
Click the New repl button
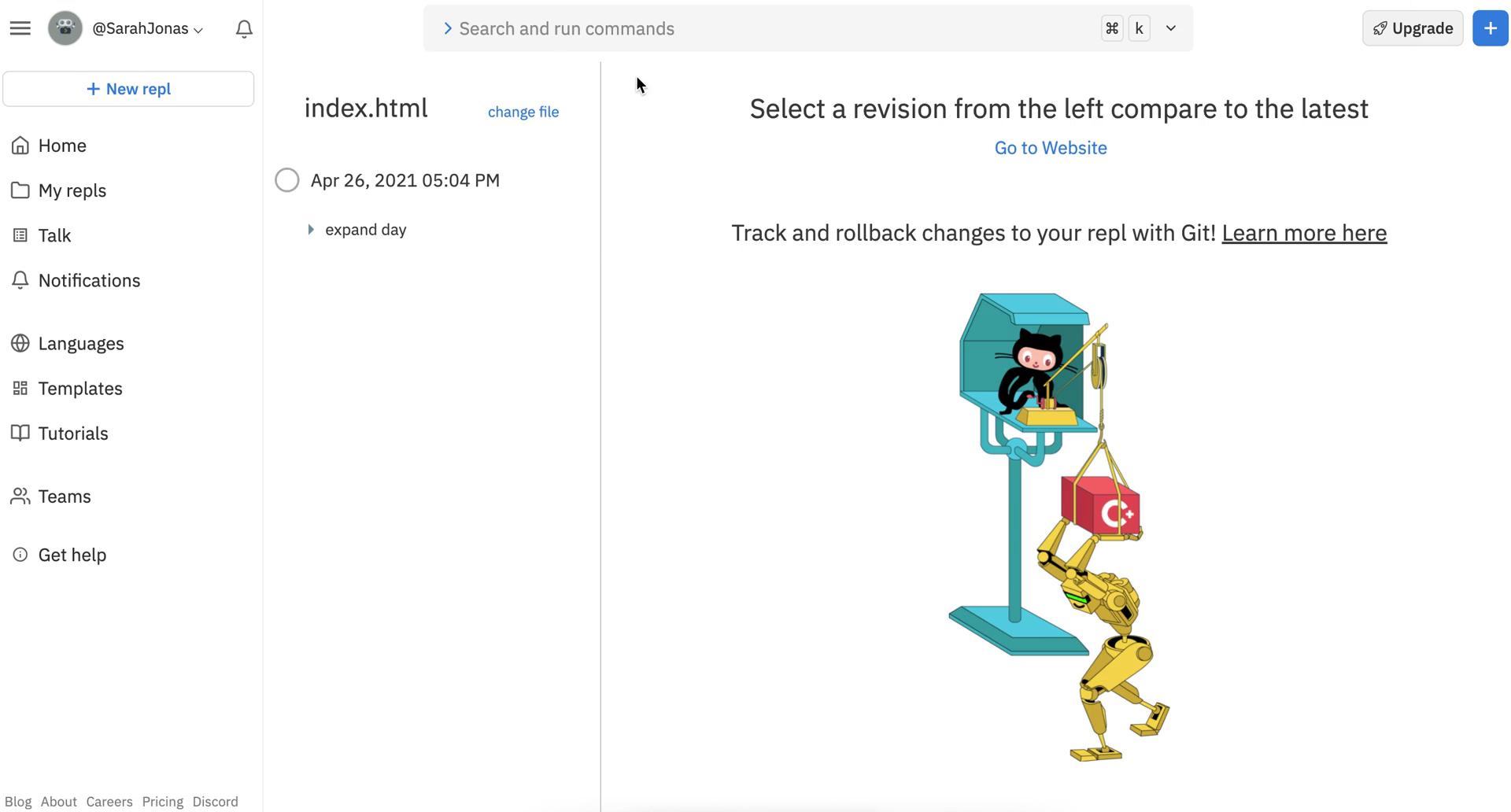128,89
